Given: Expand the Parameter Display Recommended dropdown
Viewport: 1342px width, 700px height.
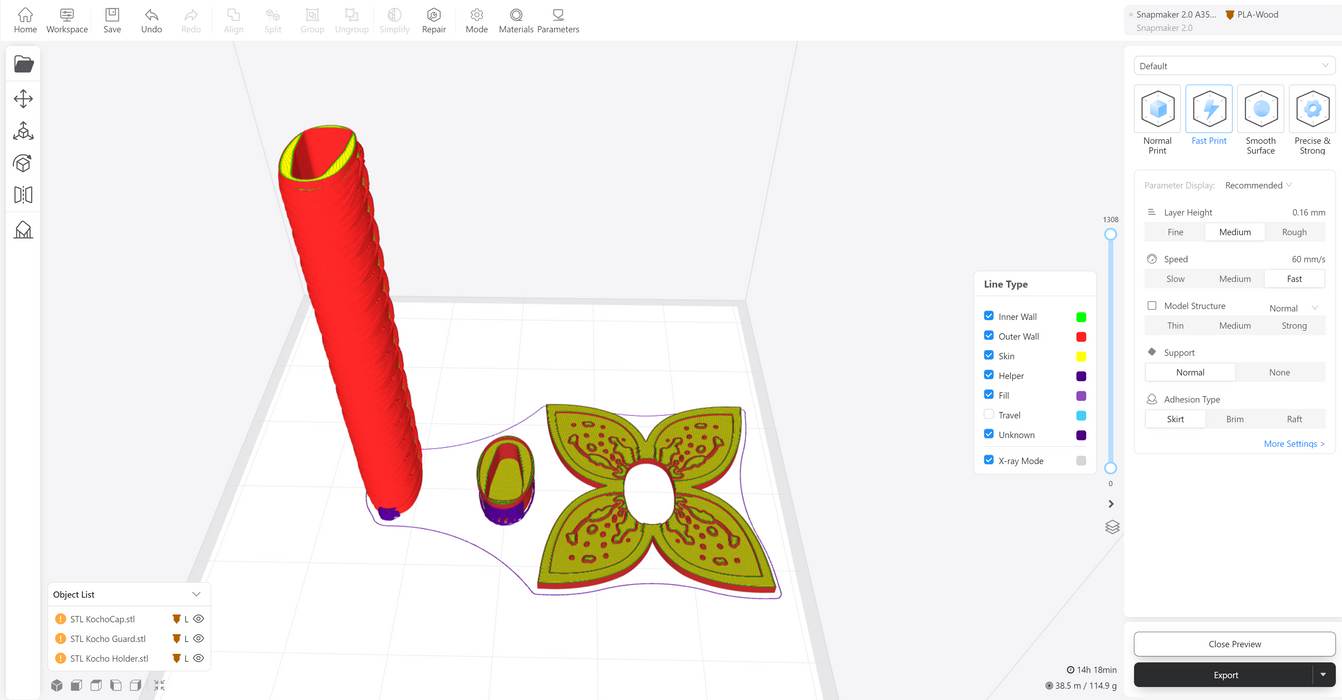Looking at the screenshot, I should coord(1260,185).
